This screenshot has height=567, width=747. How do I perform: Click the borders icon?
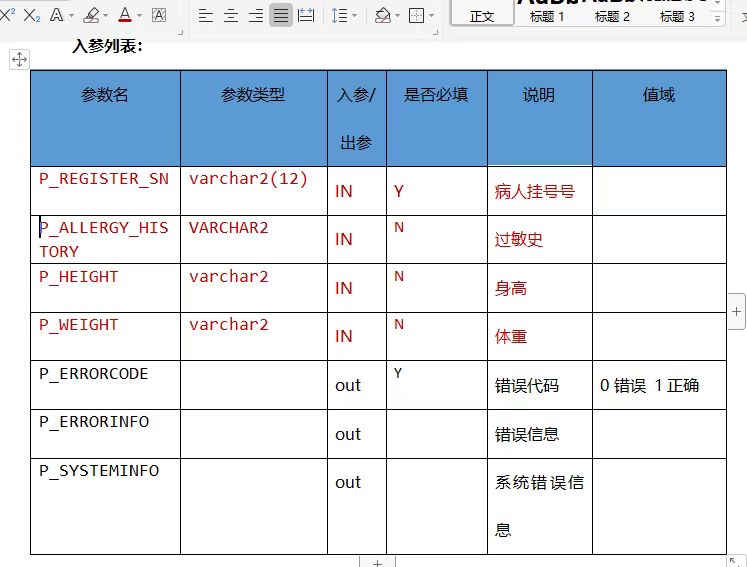pos(416,16)
